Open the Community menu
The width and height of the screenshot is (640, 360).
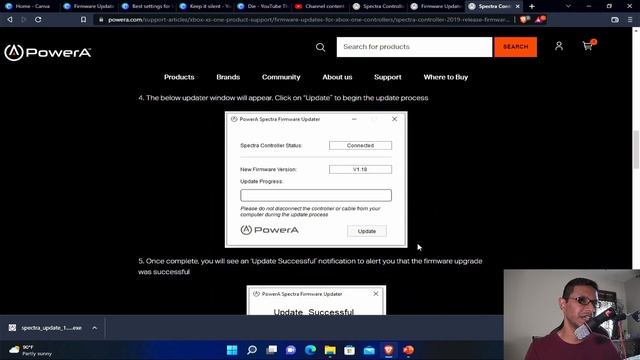point(281,77)
